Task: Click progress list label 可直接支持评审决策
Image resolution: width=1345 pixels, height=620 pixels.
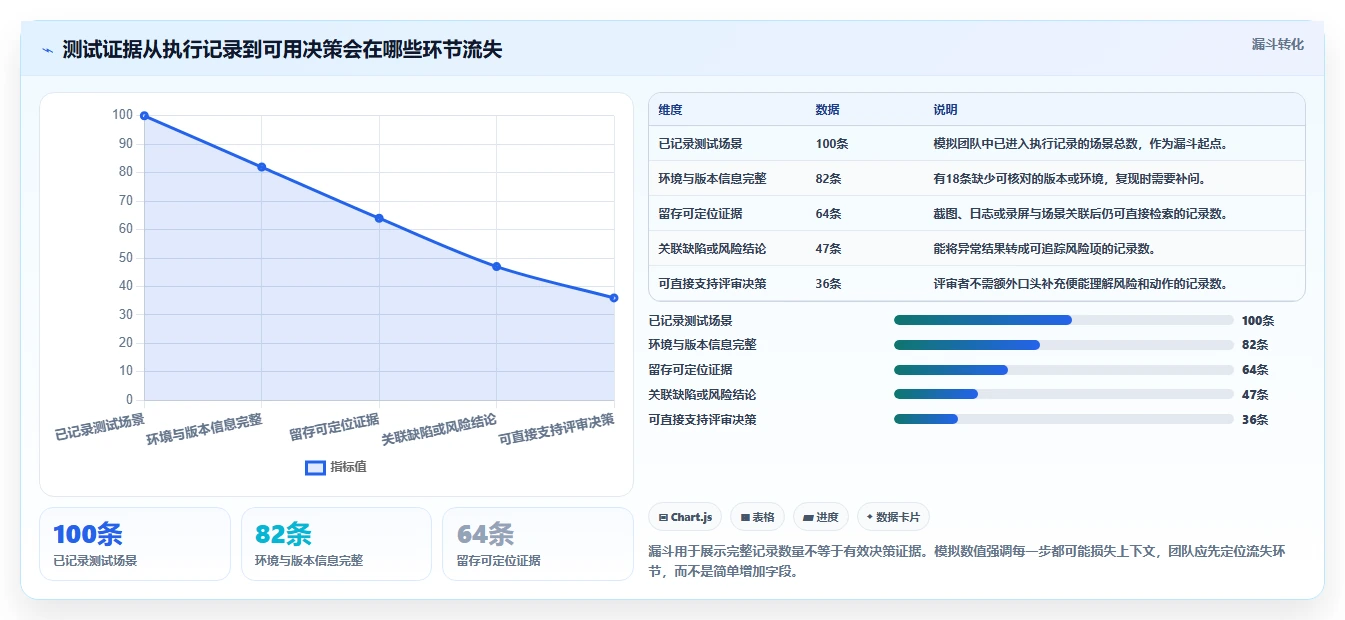Action: pos(702,420)
